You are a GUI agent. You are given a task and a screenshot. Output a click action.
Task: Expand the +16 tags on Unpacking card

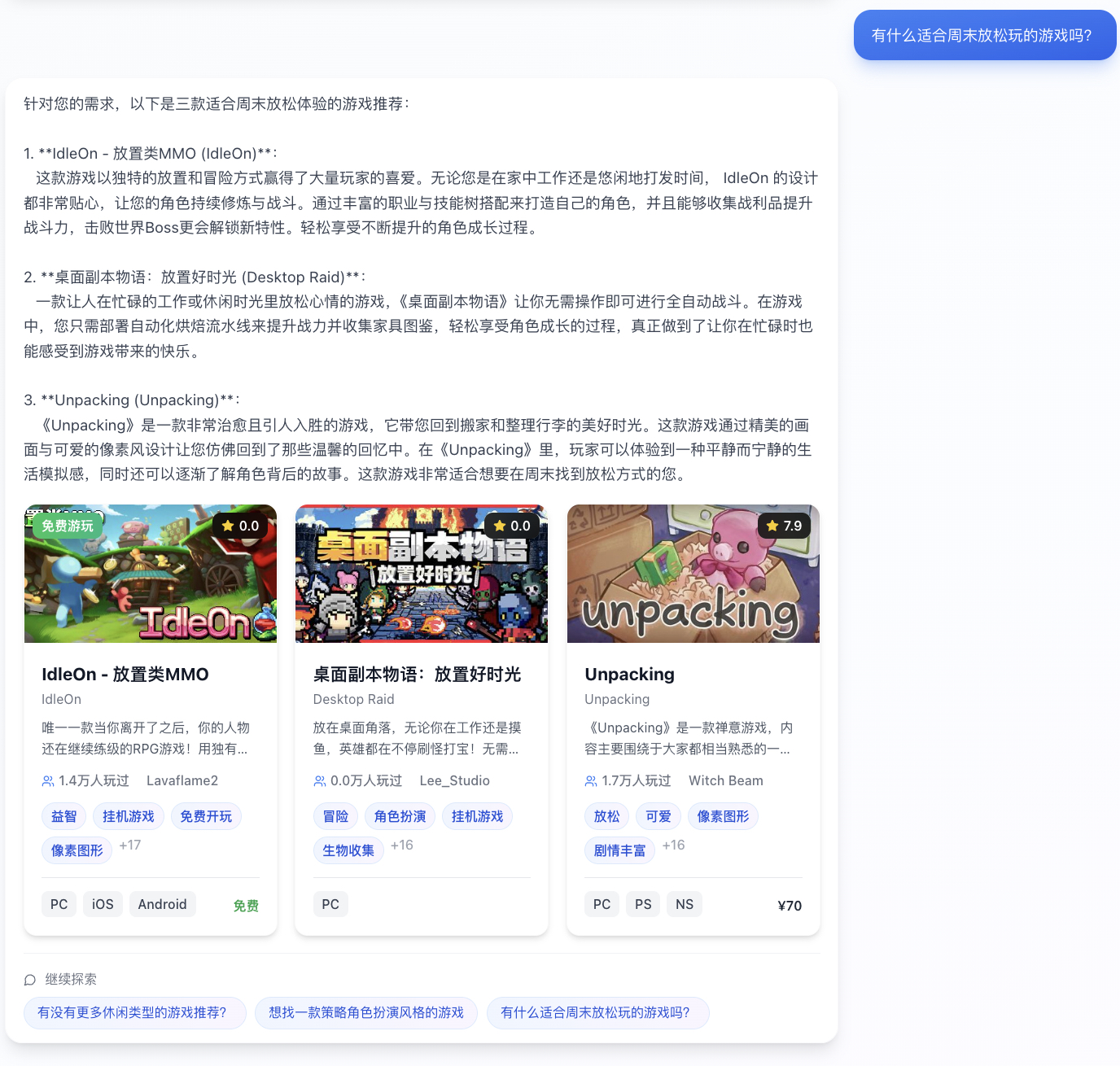tap(673, 845)
